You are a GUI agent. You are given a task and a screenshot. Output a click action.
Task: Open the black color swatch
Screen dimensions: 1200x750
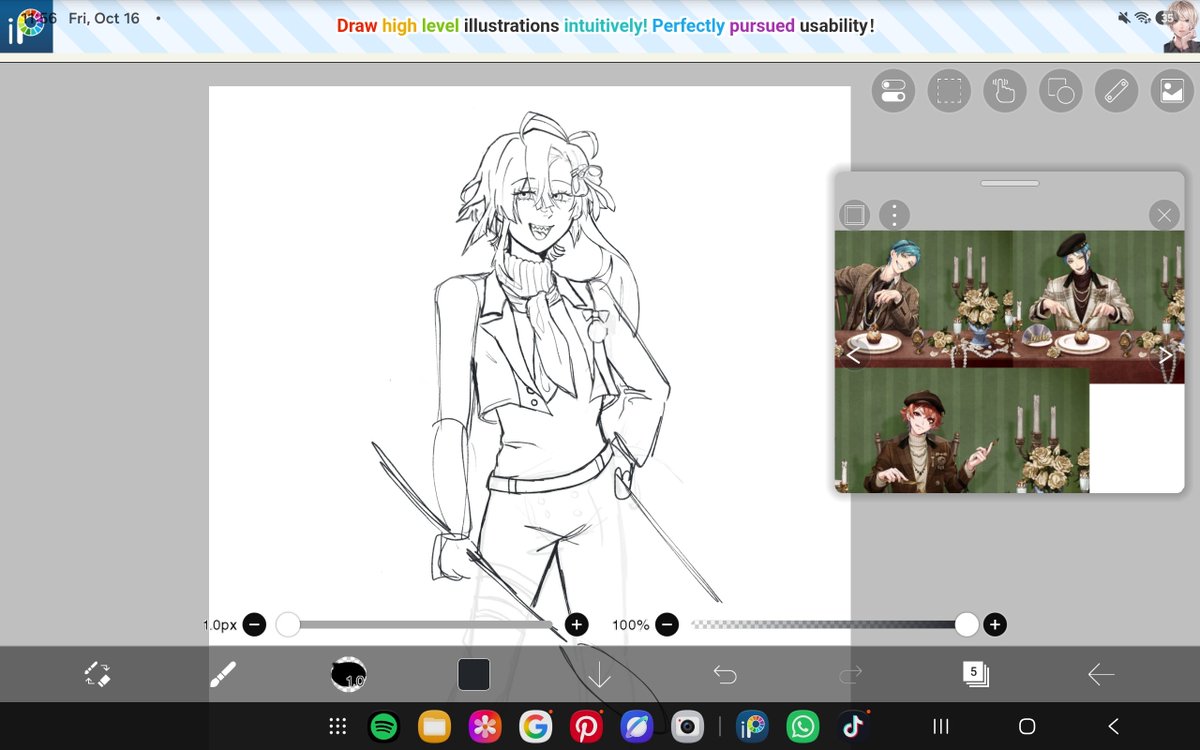coord(474,674)
